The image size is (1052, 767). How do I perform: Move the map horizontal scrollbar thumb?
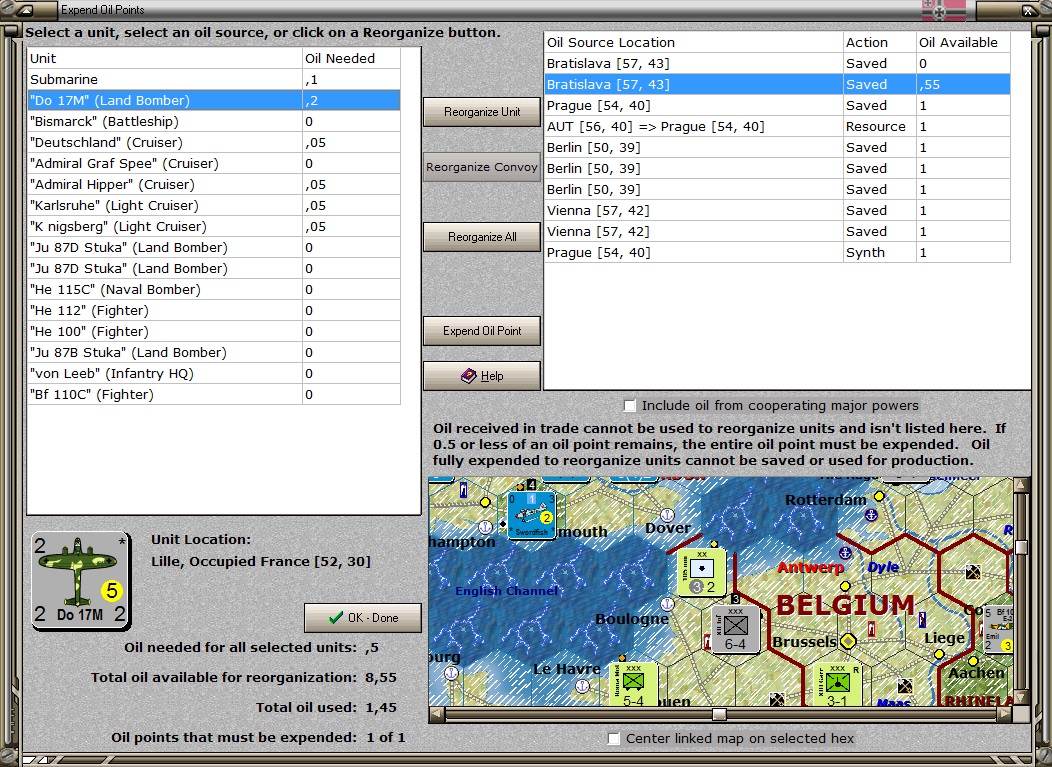719,714
